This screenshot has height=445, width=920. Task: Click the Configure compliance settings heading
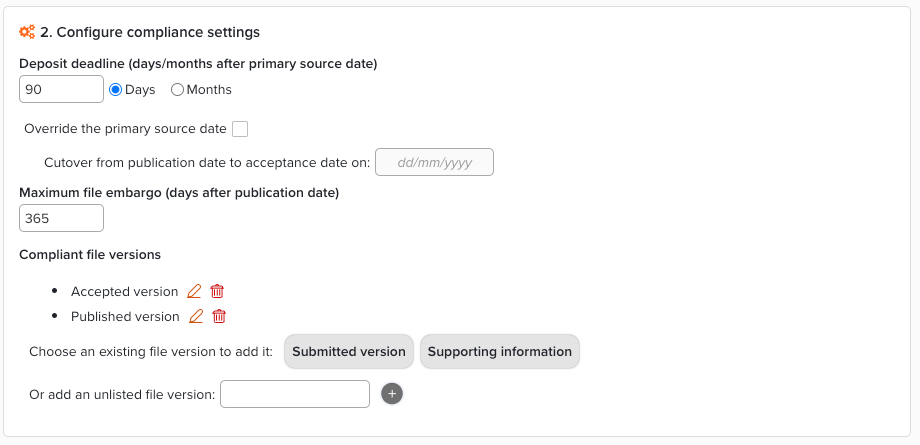150,32
